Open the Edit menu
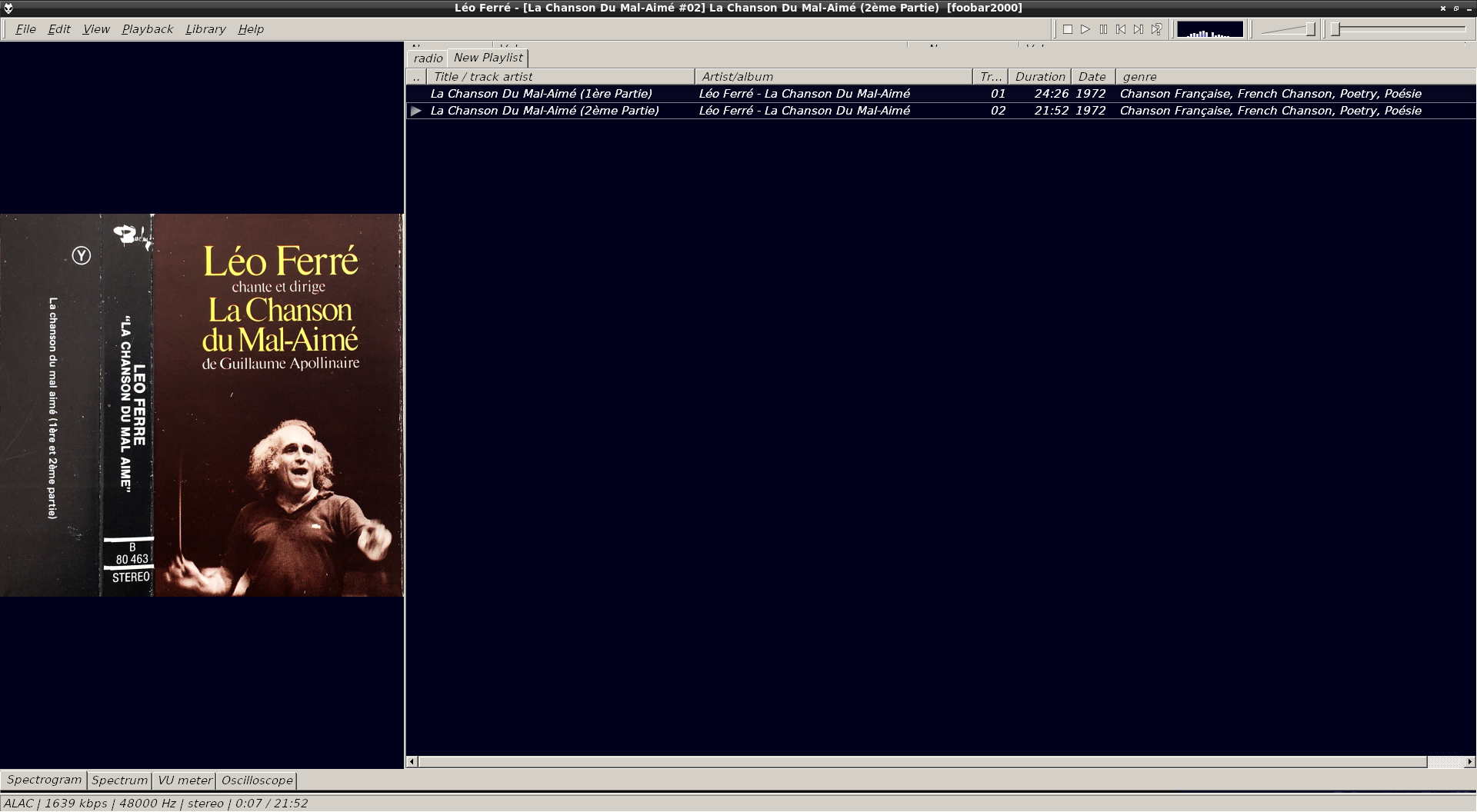1477x812 pixels. point(59,29)
